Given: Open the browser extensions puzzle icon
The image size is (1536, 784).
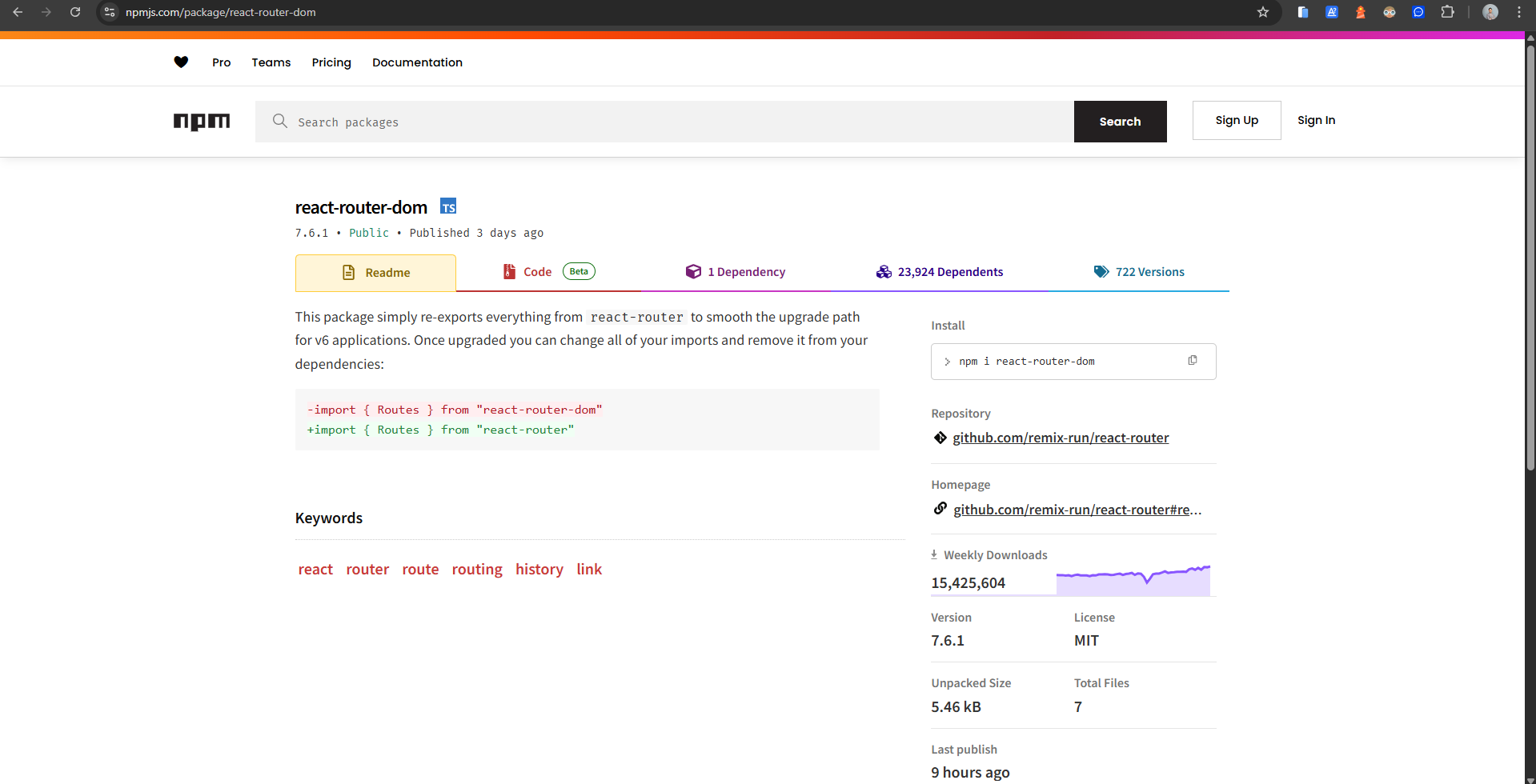Looking at the screenshot, I should tap(1447, 12).
